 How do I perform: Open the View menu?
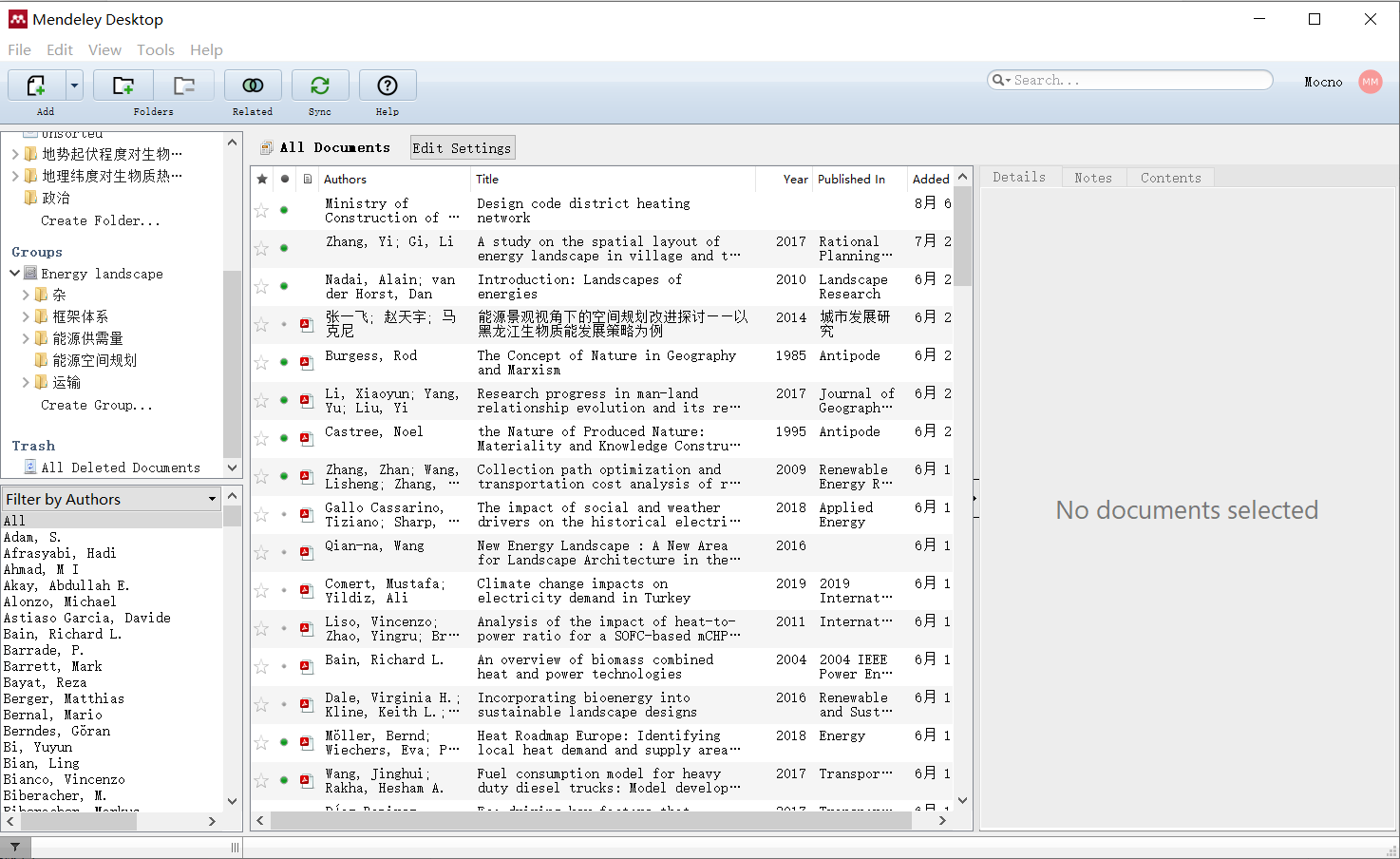click(104, 49)
